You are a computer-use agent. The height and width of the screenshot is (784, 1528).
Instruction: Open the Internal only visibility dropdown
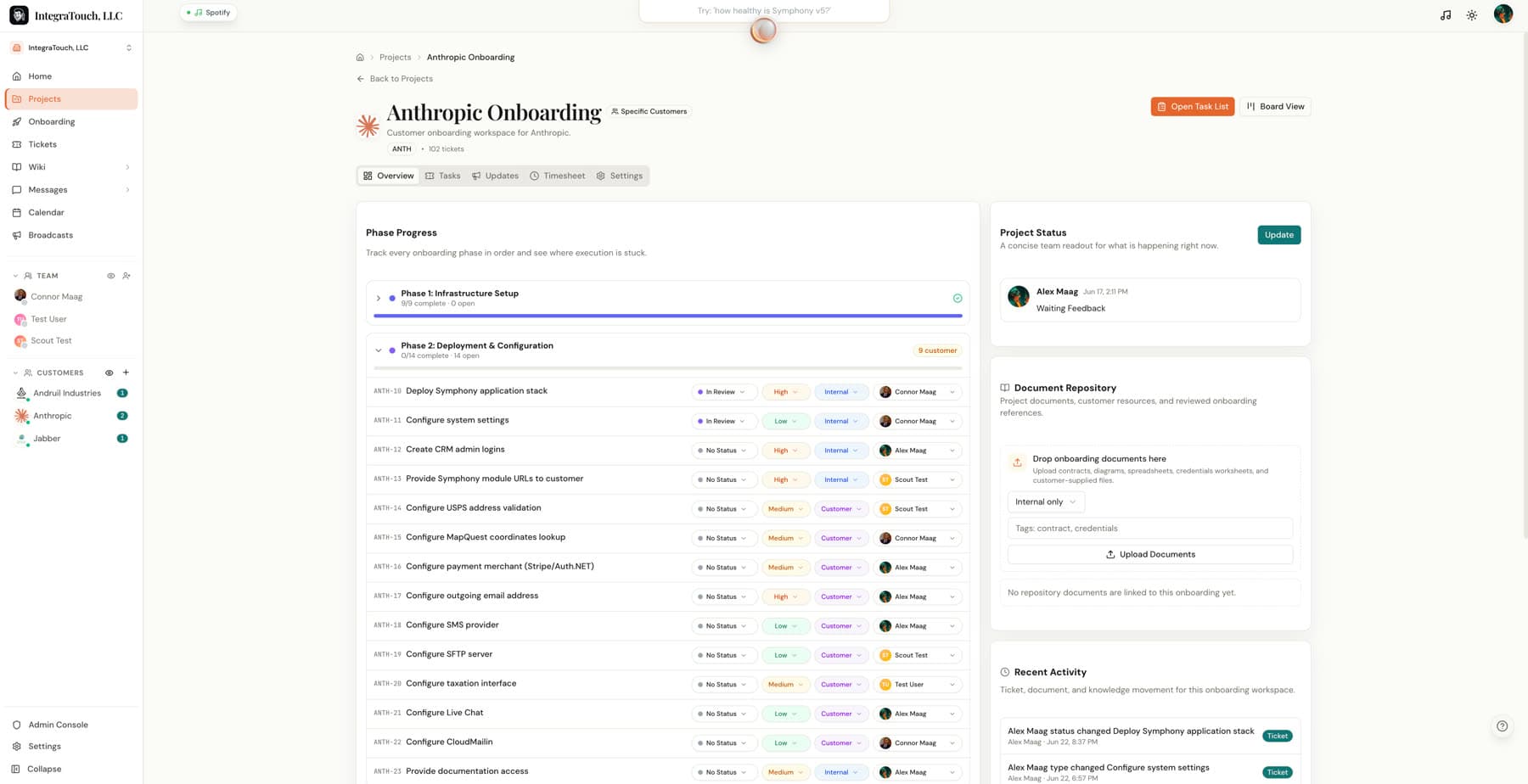click(1046, 502)
